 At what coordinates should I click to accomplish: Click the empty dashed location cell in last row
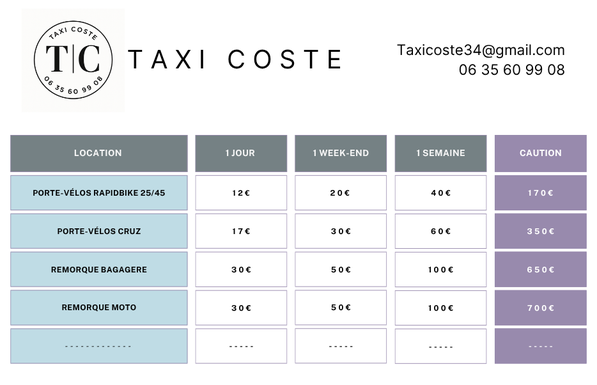(99, 346)
